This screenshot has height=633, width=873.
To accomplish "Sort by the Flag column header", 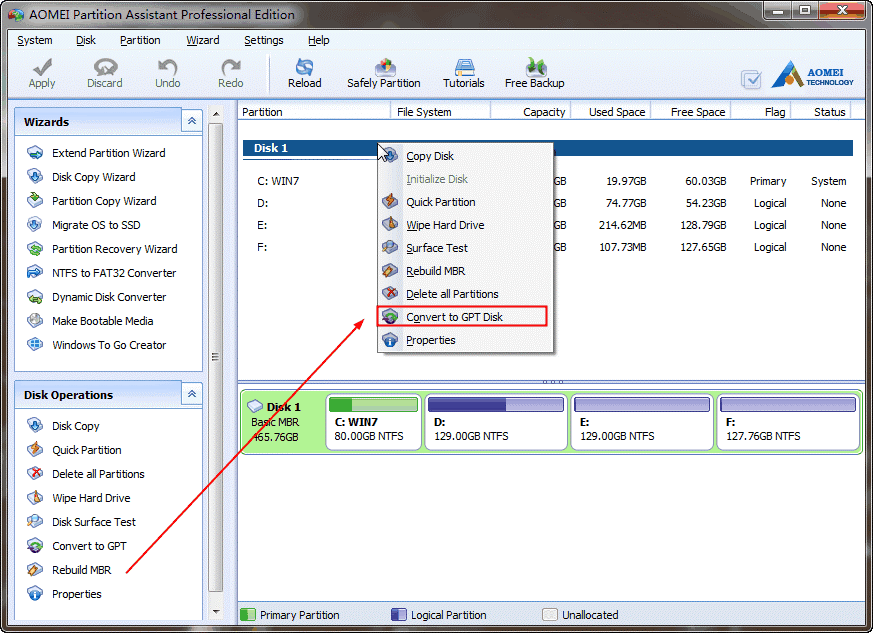I will pos(761,112).
